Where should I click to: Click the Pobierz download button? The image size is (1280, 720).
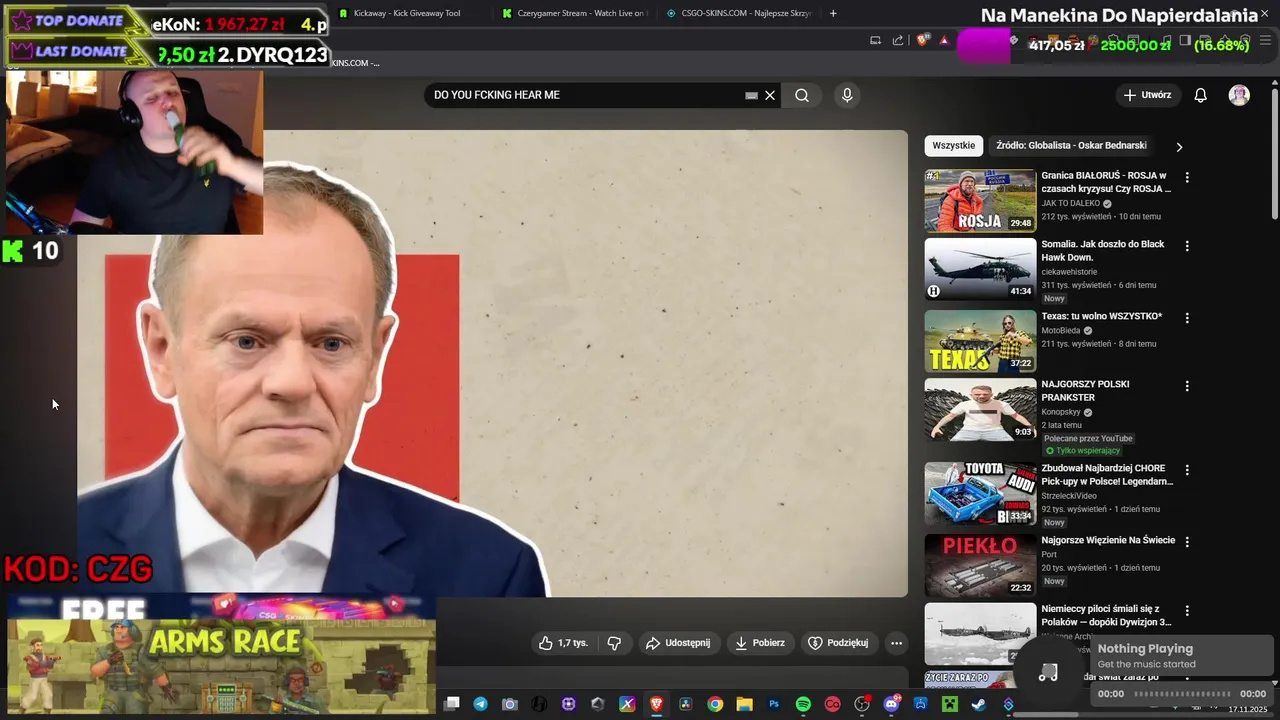coord(760,643)
